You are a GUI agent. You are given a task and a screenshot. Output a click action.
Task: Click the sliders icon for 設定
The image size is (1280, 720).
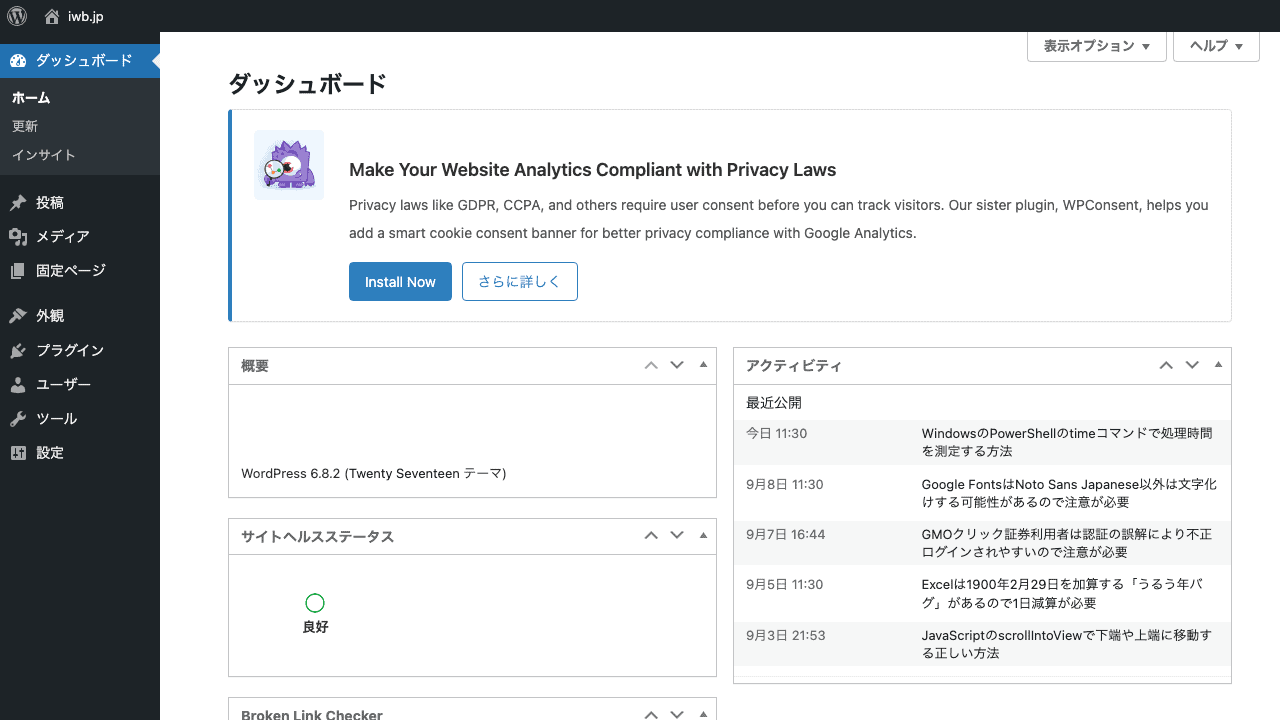[x=18, y=453]
